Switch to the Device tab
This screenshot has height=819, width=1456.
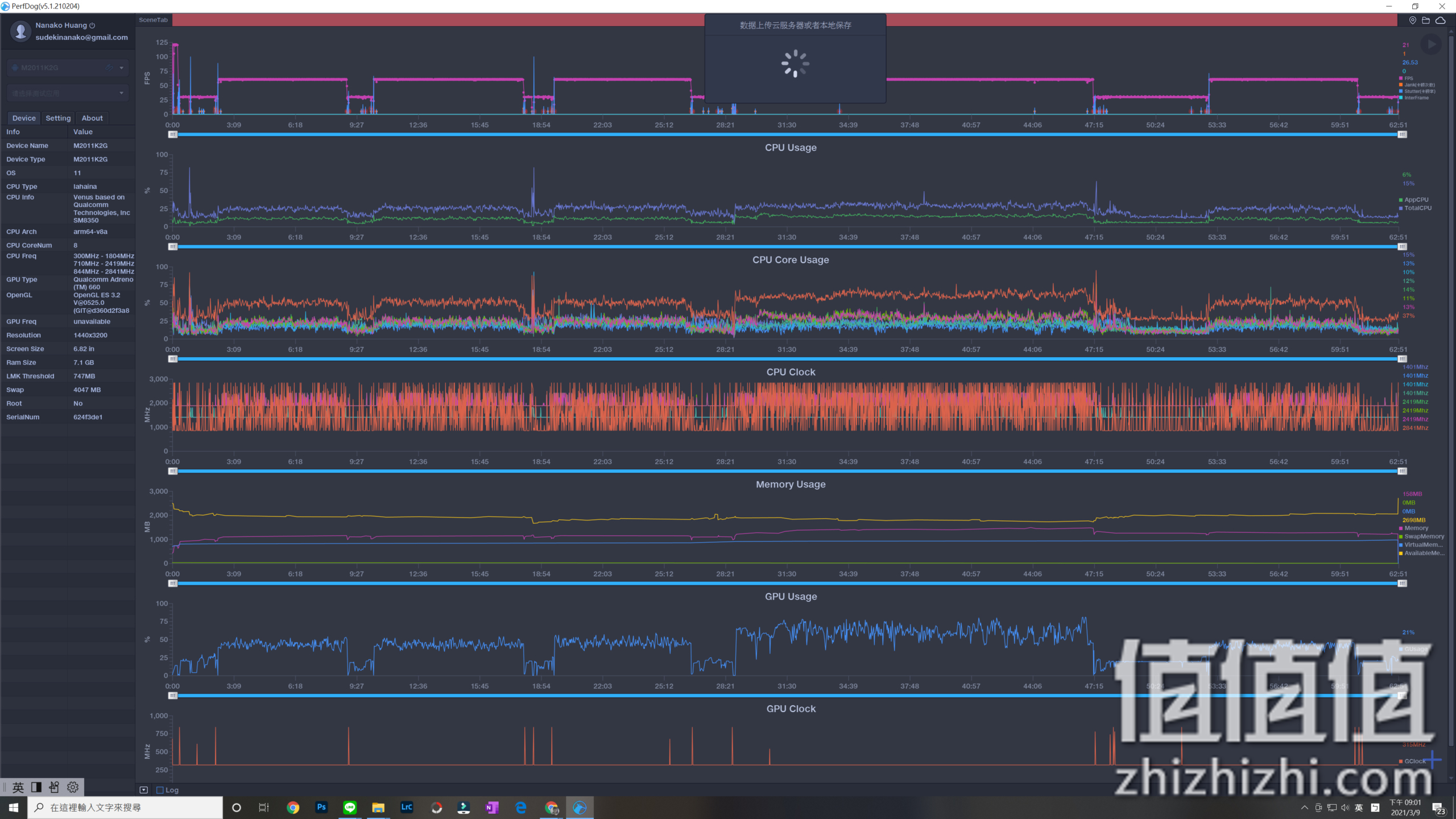[24, 118]
